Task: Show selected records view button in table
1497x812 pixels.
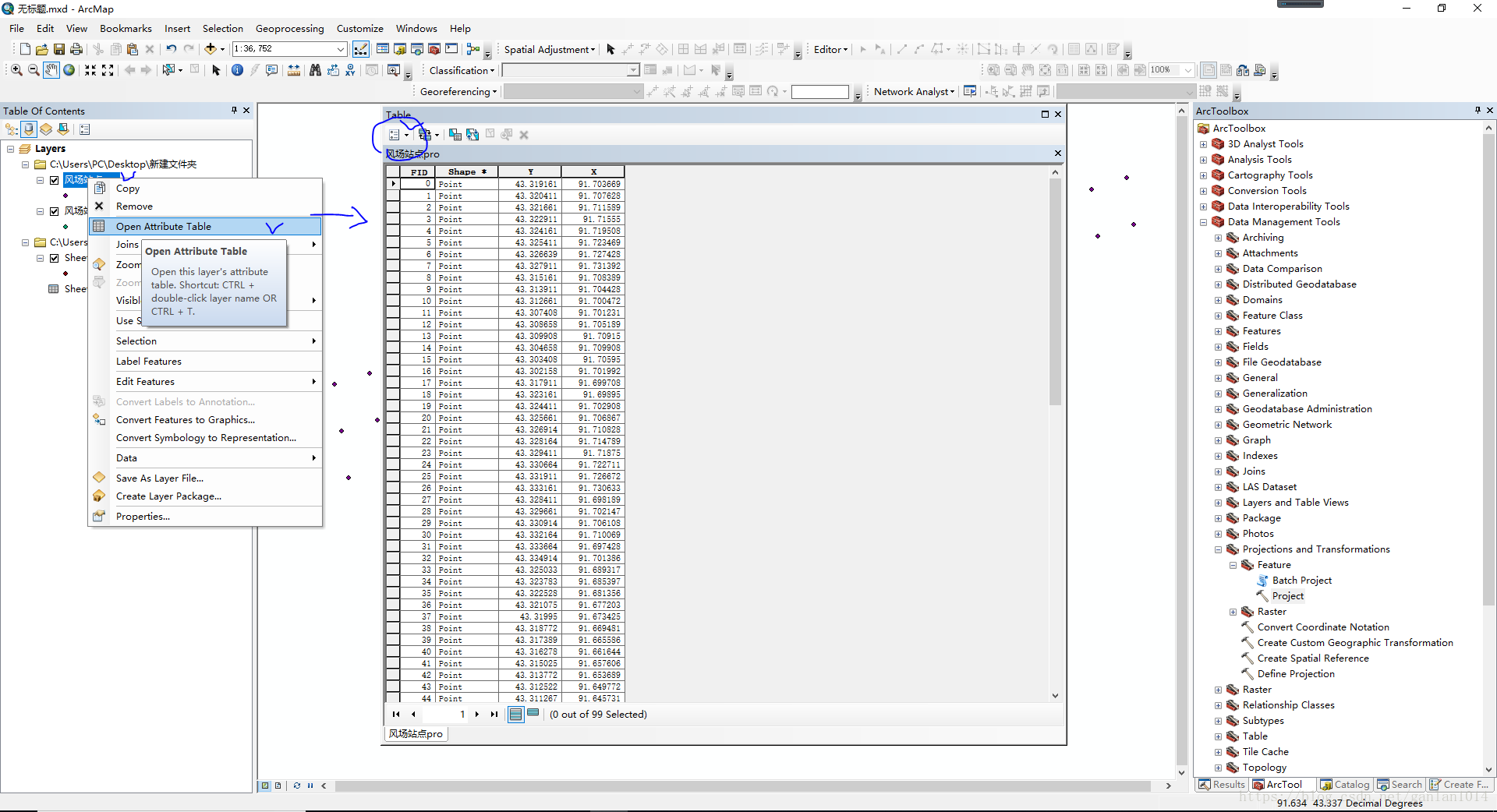Action: pos(533,713)
